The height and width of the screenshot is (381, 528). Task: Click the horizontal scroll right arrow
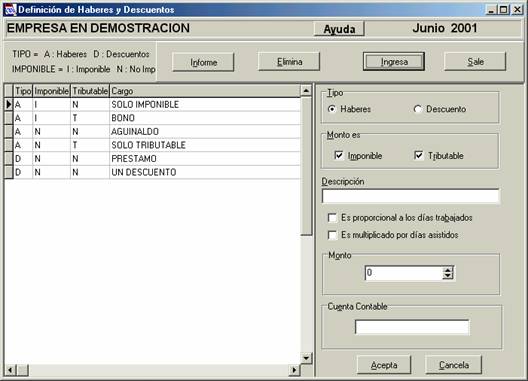[x=294, y=370]
